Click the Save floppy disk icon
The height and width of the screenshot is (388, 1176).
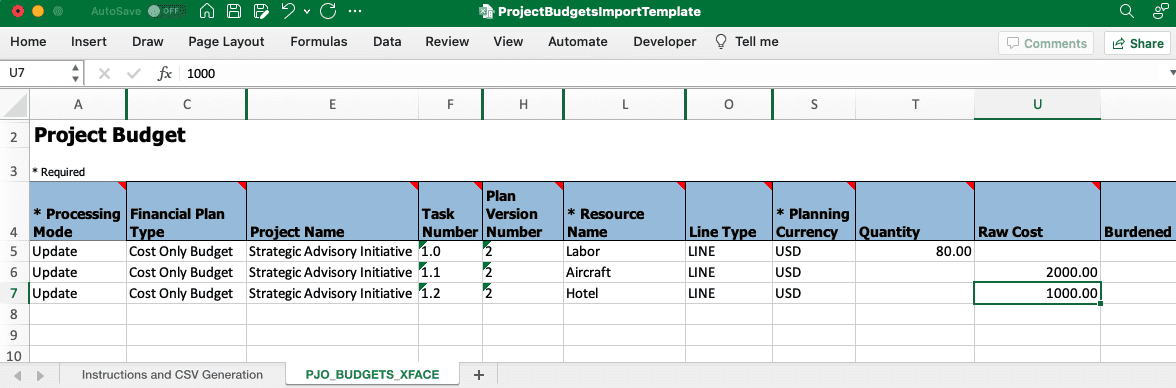234,11
